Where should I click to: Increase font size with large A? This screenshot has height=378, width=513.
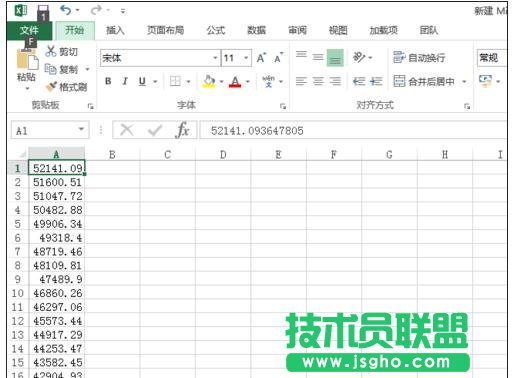(x=261, y=58)
